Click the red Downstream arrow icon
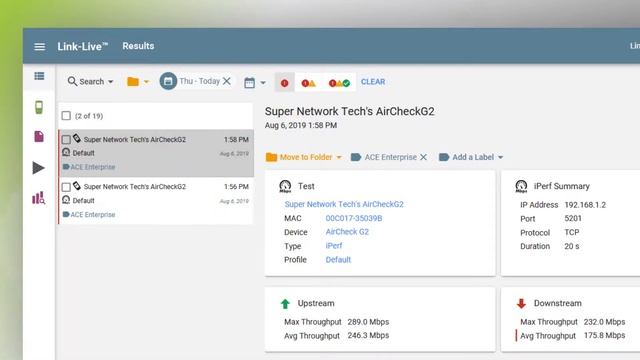Image resolution: width=640 pixels, height=360 pixels. point(521,304)
